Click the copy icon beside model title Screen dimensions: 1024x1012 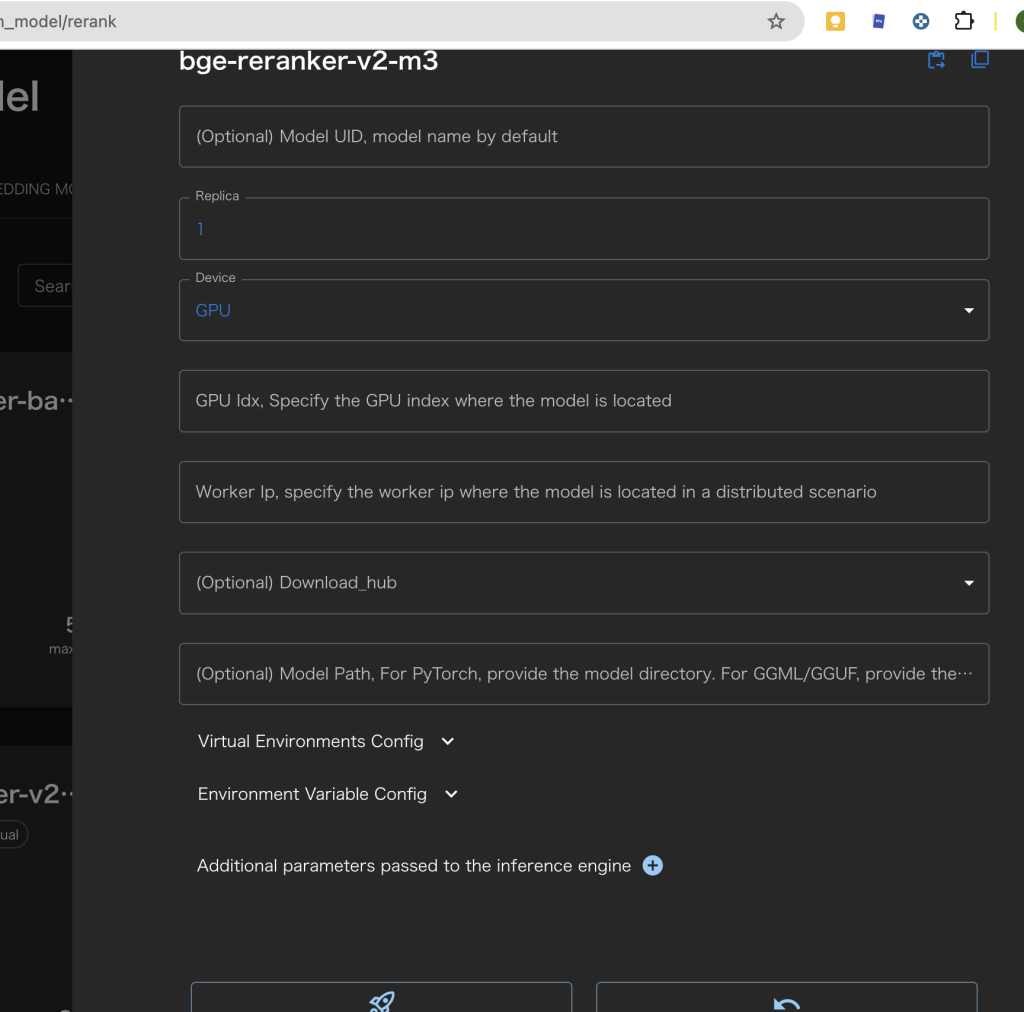pyautogui.click(x=980, y=59)
